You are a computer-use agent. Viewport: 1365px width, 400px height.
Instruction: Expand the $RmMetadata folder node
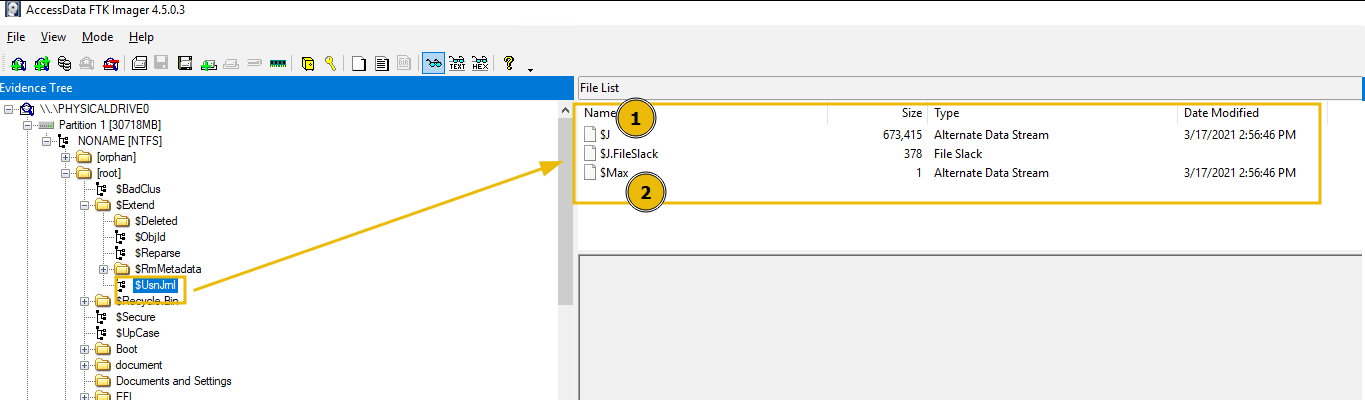[103, 269]
